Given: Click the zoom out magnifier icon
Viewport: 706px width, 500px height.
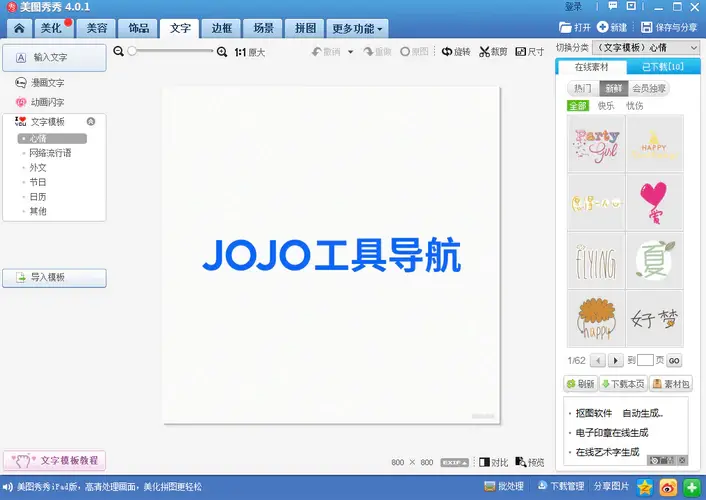Looking at the screenshot, I should (118, 51).
